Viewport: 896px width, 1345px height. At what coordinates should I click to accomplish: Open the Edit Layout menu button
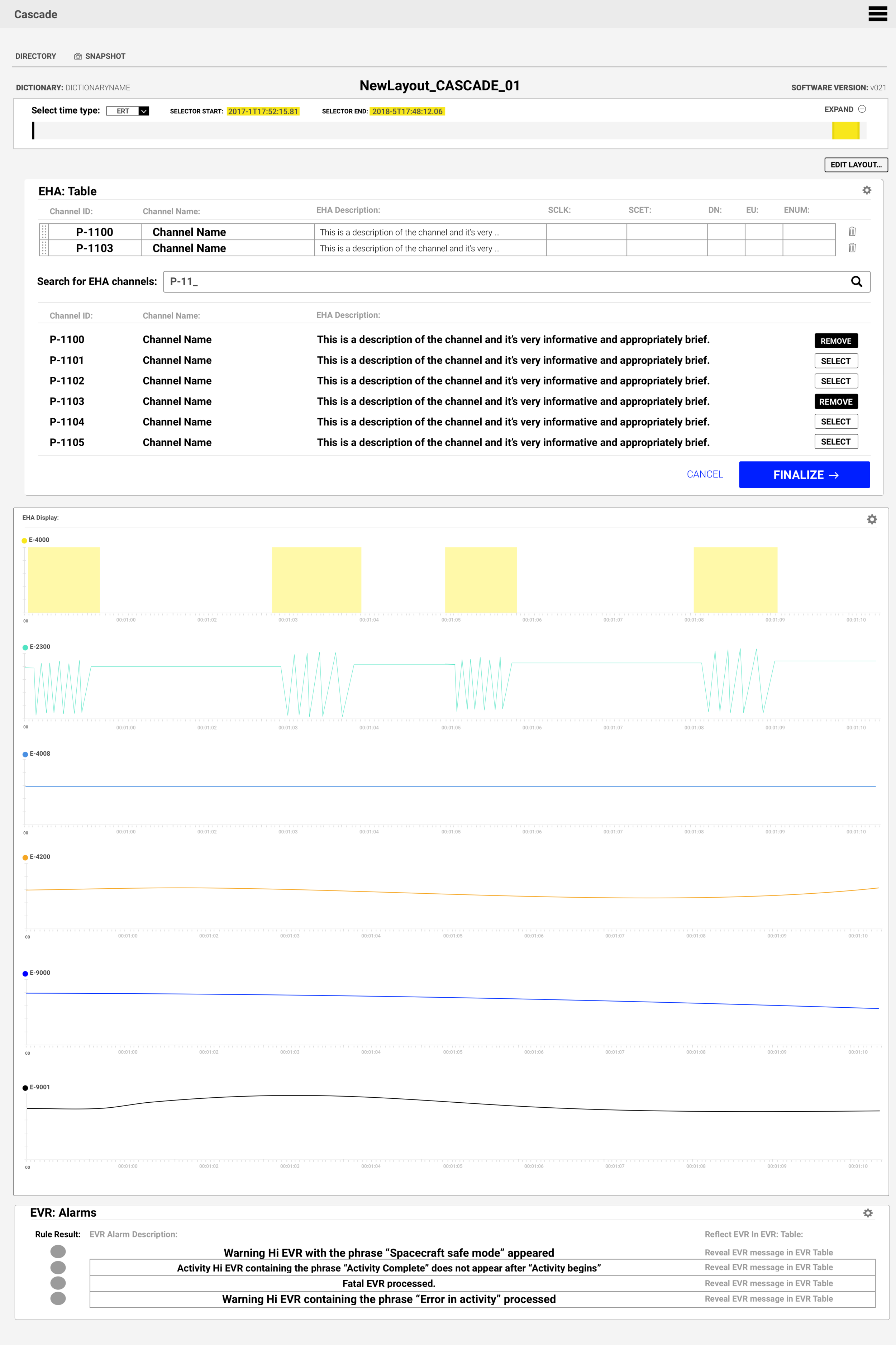(x=856, y=165)
